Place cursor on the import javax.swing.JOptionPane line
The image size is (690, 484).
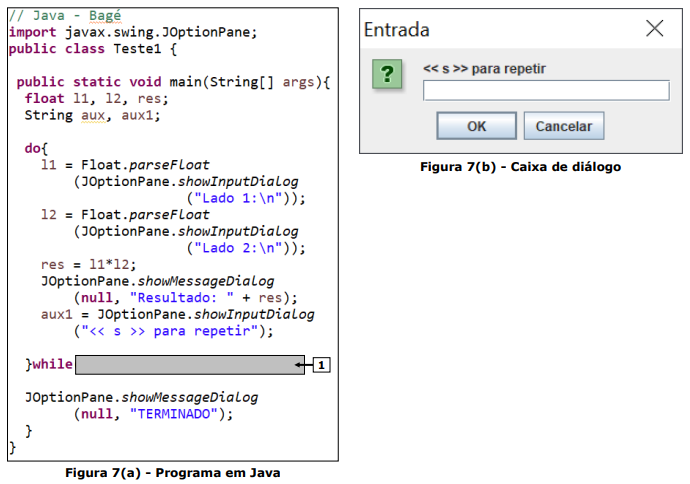132,32
